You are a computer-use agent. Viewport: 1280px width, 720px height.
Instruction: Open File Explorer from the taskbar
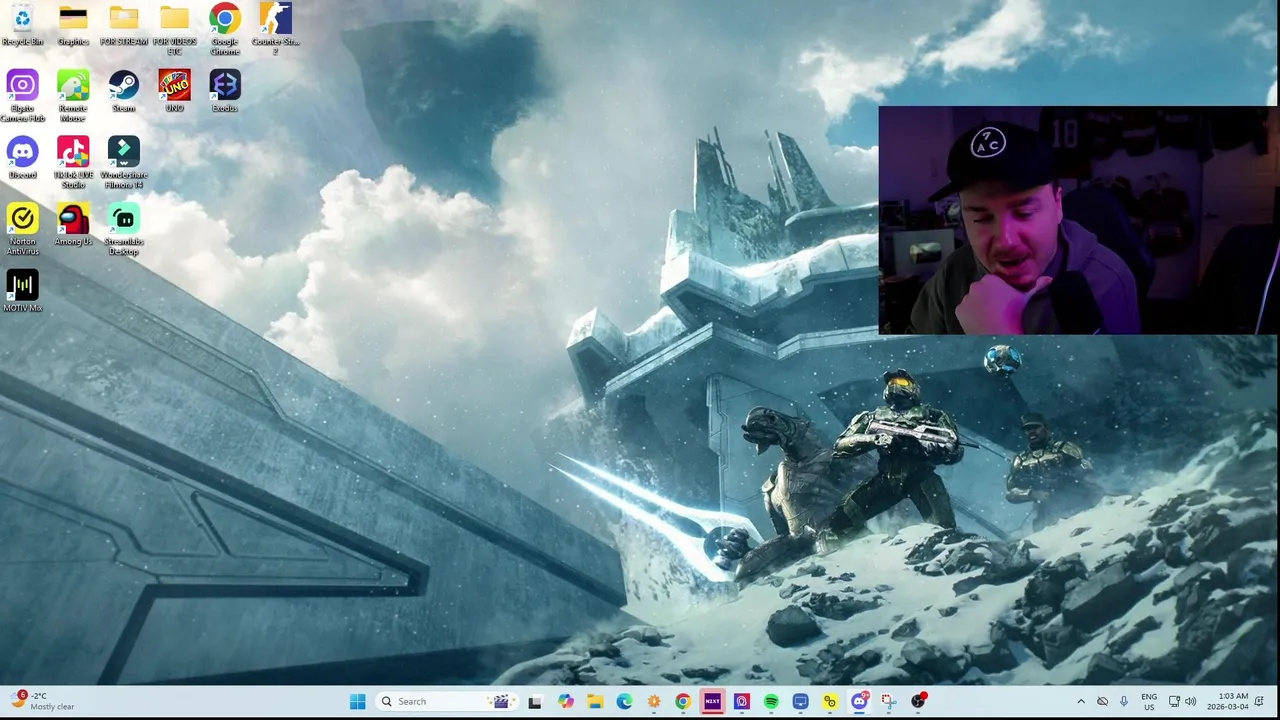pyautogui.click(x=595, y=702)
